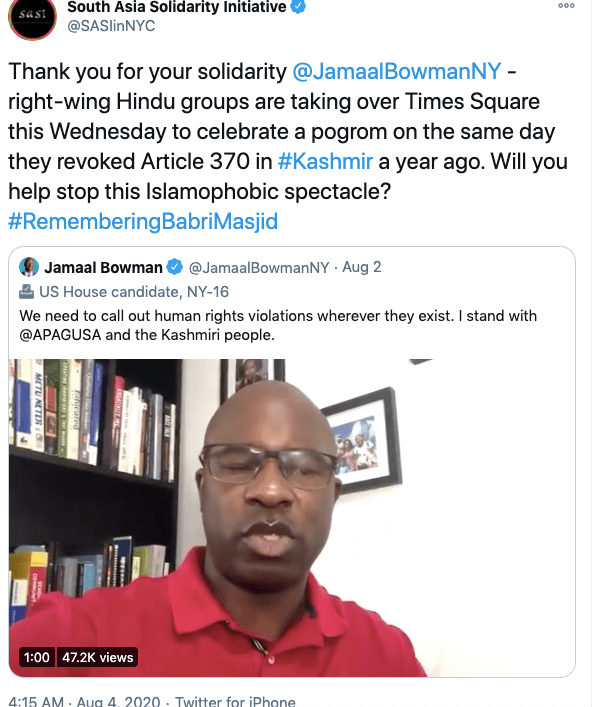Click the blue verified badge beside South Asia Solidarity Initiative
Viewport: 595px width, 707px height.
click(298, 6)
